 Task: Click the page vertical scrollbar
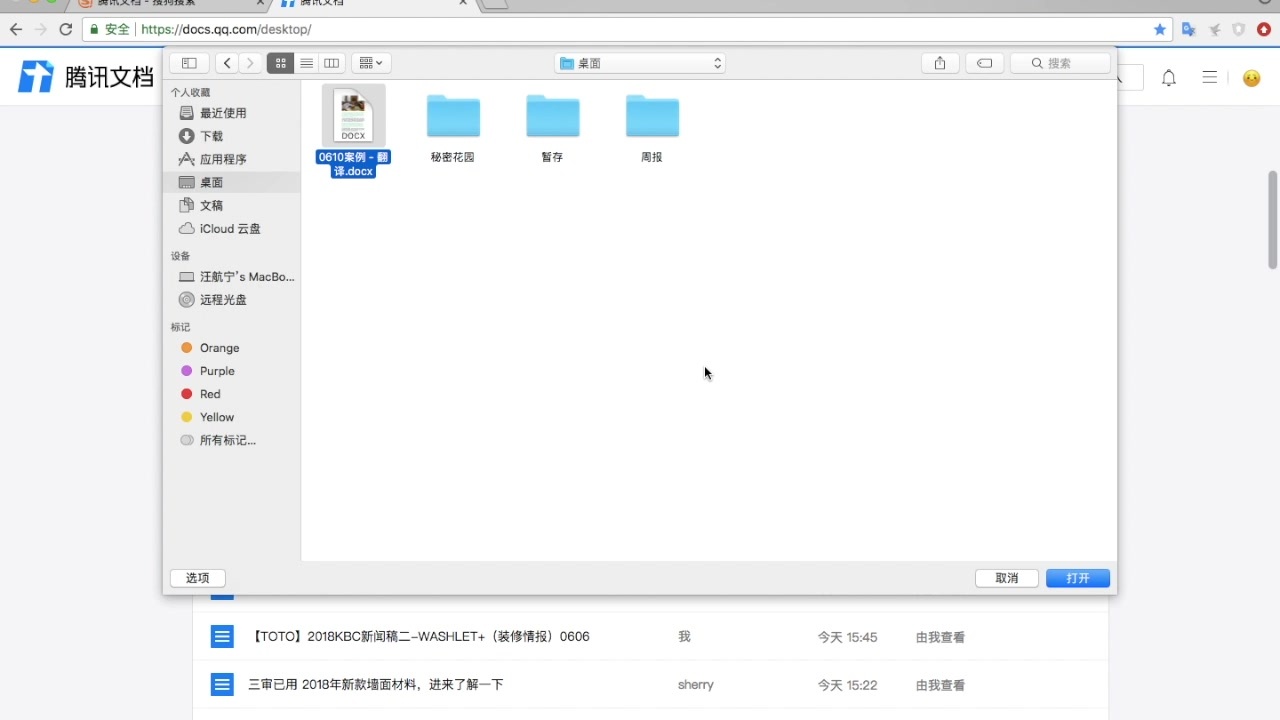(1273, 220)
